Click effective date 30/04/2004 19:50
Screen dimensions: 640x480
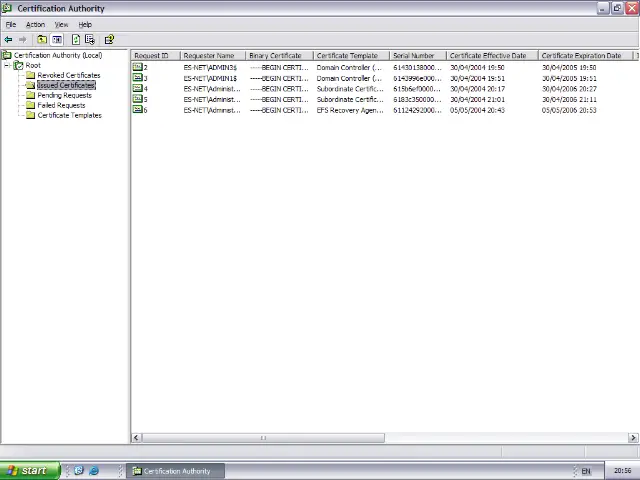tap(477, 67)
